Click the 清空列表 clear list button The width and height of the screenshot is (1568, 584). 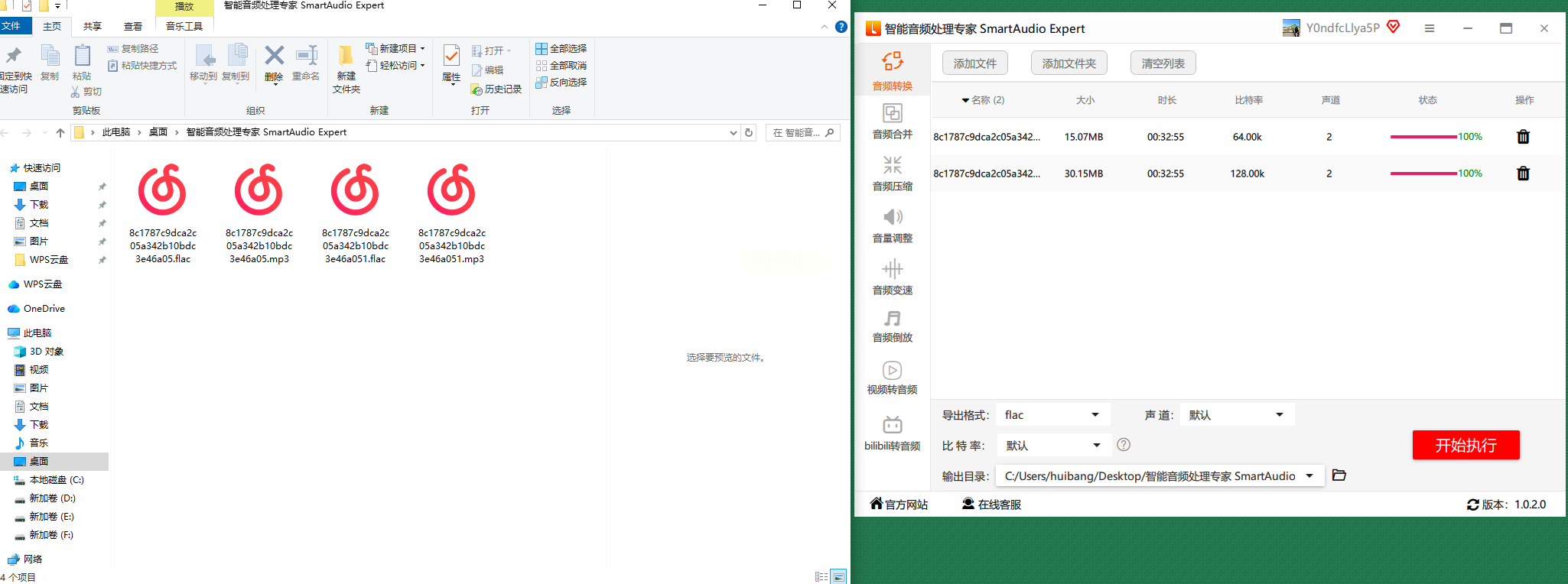[x=1163, y=63]
